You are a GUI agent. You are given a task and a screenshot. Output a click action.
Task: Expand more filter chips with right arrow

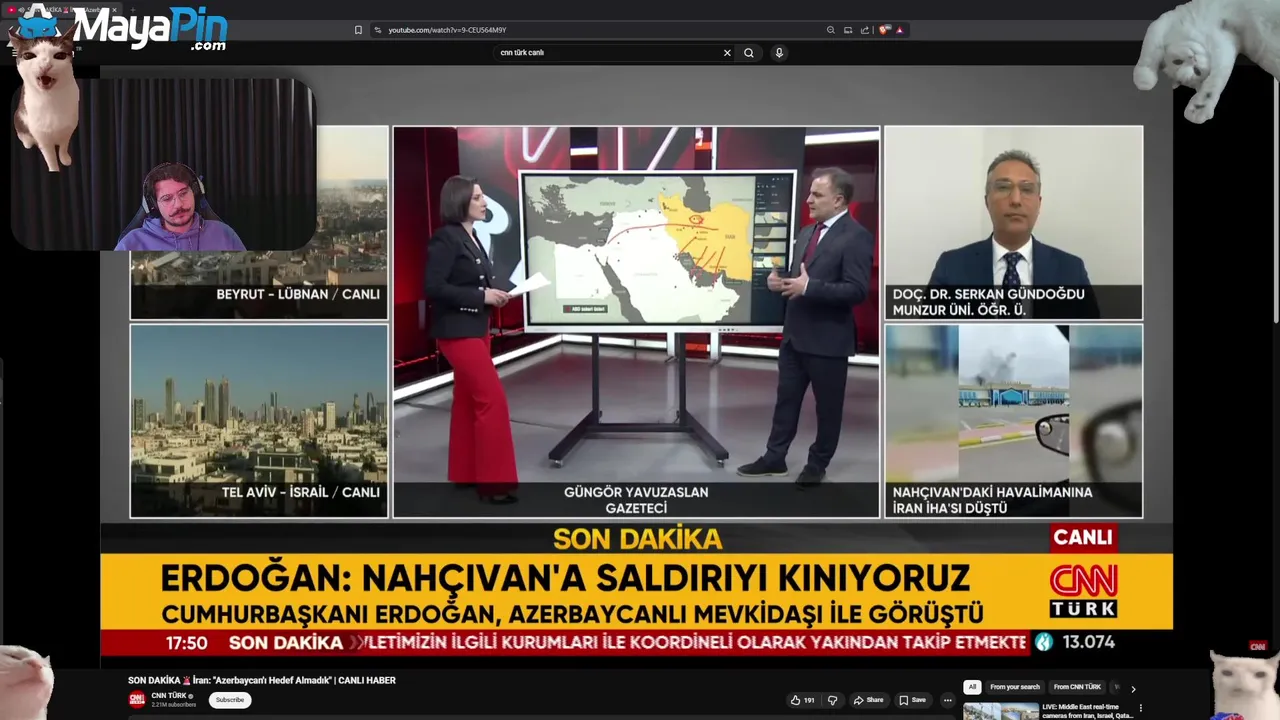click(x=1133, y=688)
